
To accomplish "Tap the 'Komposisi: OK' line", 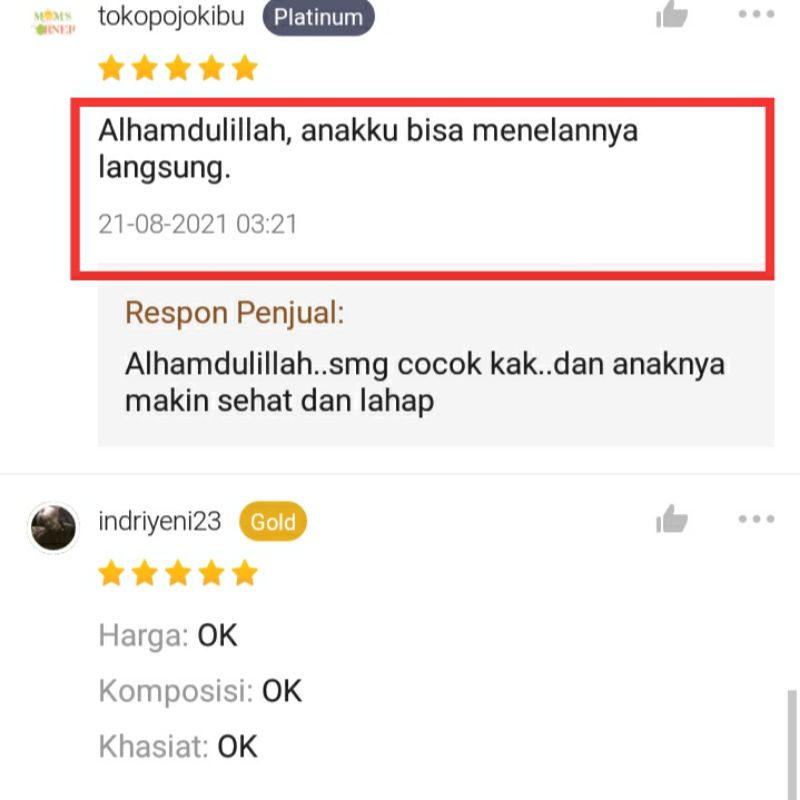I will (200, 691).
